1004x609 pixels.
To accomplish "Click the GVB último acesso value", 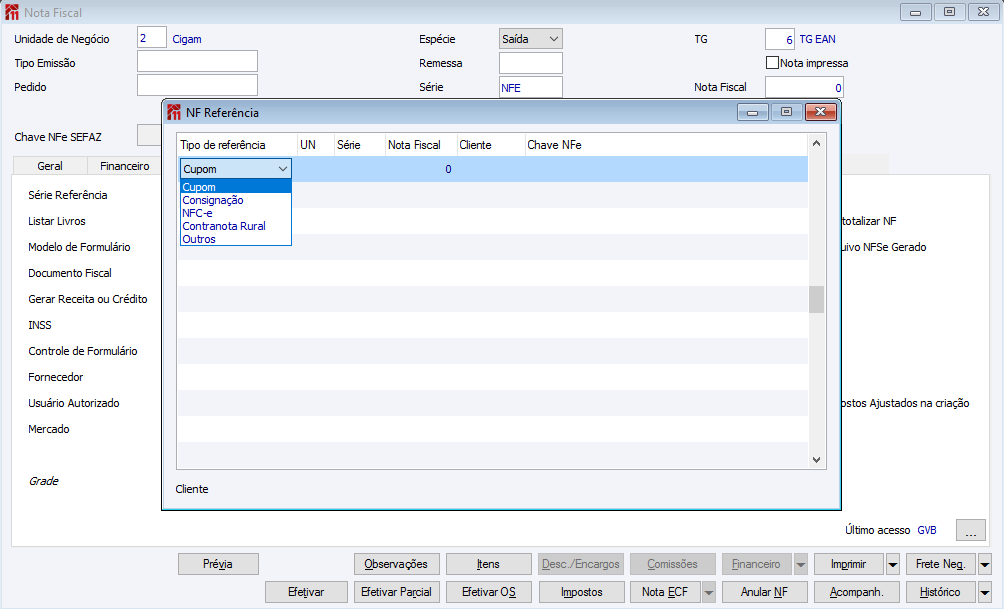I will click(927, 530).
